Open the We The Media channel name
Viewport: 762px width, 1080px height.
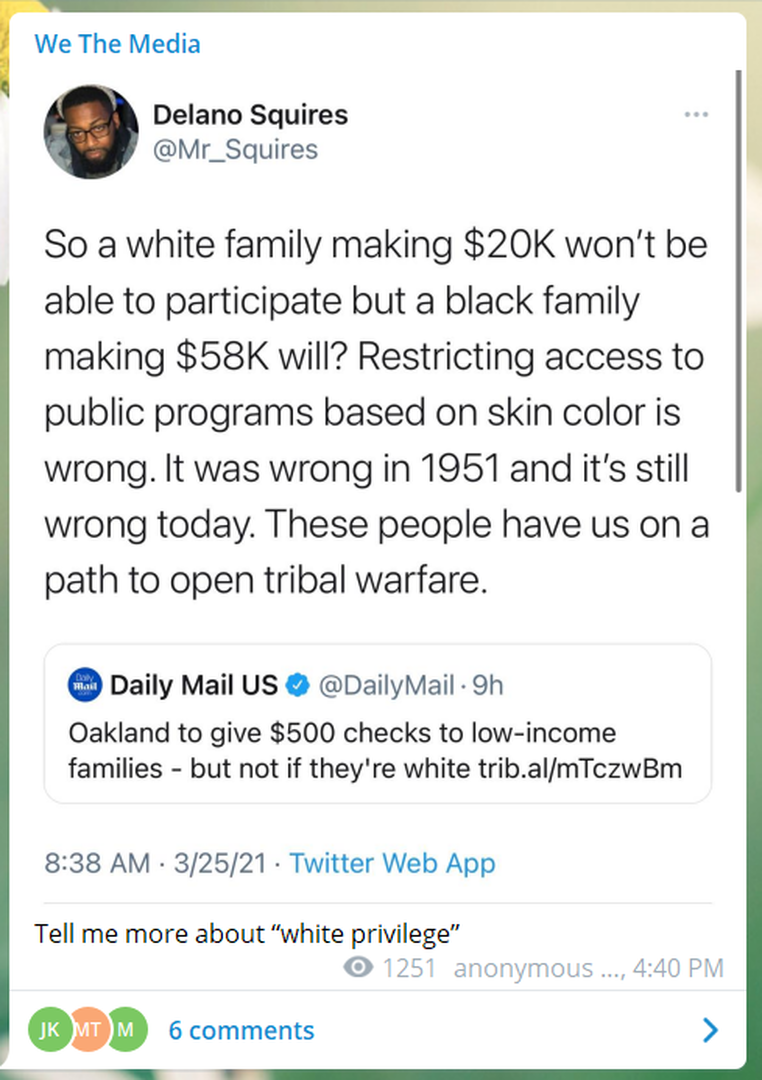(117, 44)
